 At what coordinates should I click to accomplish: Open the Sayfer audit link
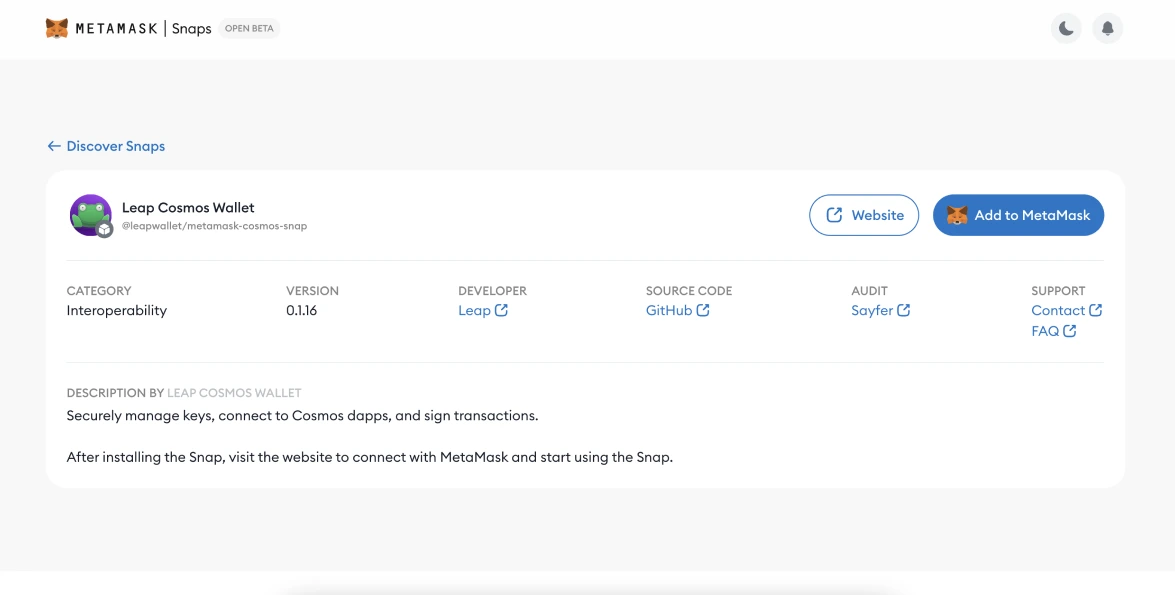[881, 310]
